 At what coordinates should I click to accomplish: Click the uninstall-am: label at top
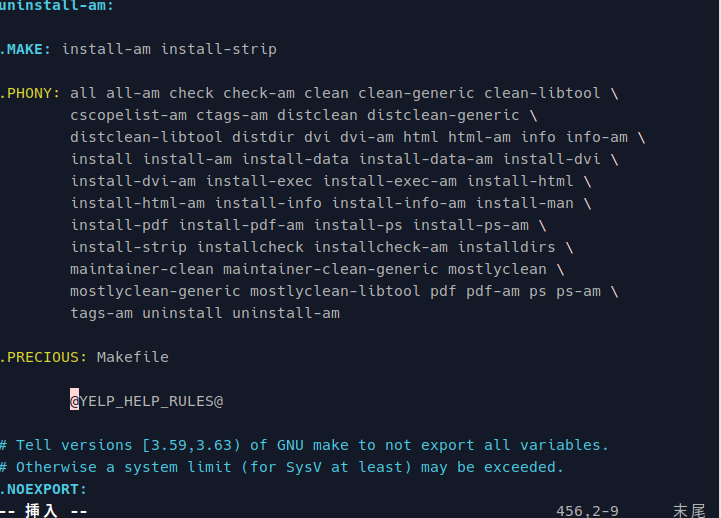click(x=56, y=6)
